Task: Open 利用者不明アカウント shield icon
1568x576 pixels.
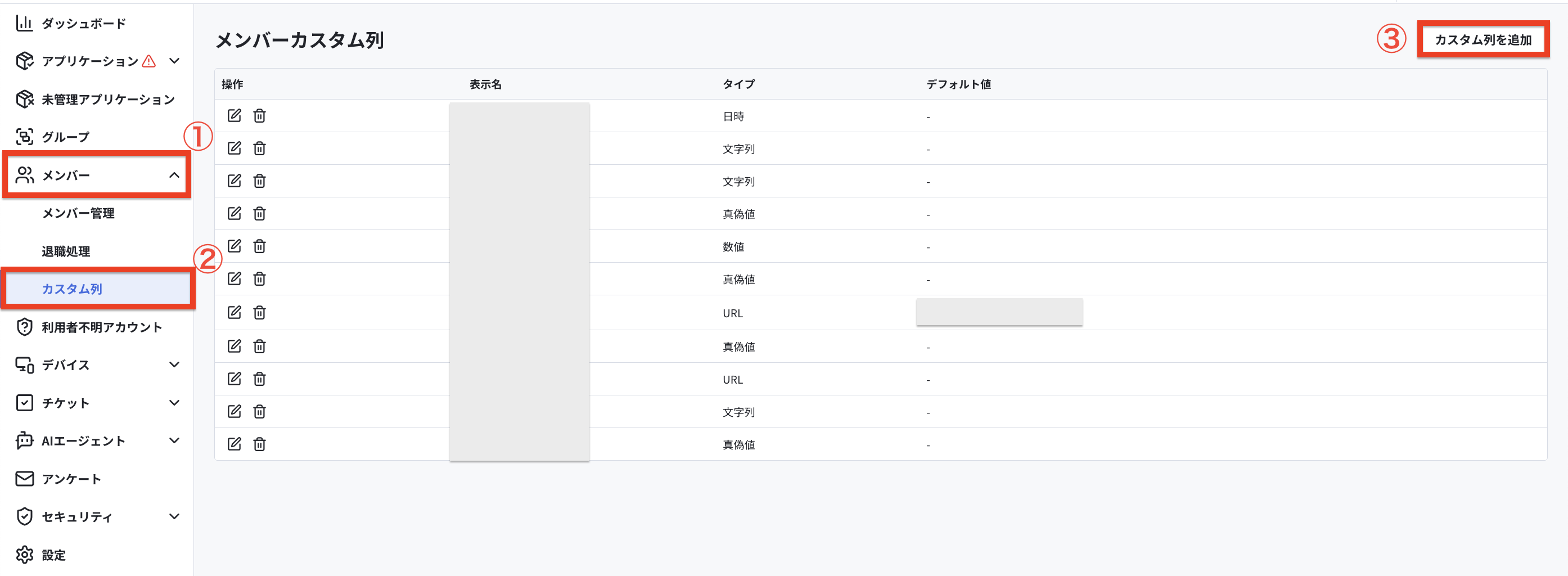Action: pos(24,327)
